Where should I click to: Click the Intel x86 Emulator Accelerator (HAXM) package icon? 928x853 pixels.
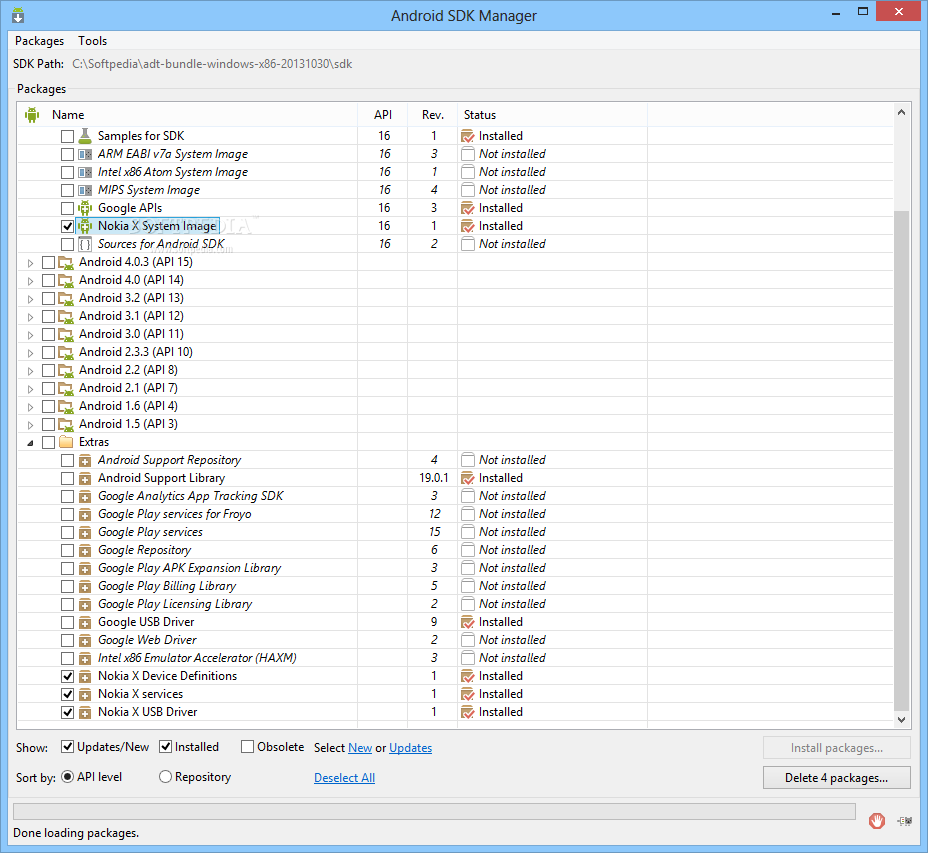coord(85,658)
